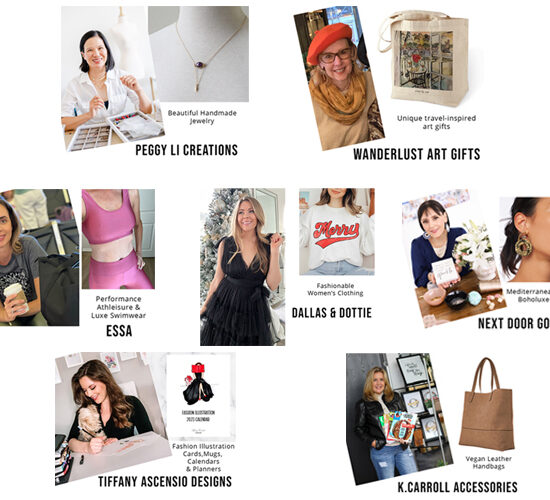
Task: Open the gold hoop earring photo
Action: 524,239
